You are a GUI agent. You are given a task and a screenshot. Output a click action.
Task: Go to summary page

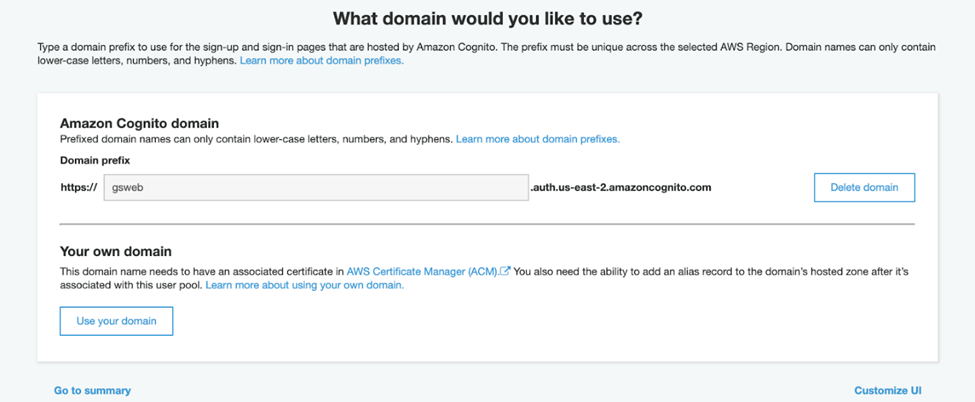[x=93, y=391]
